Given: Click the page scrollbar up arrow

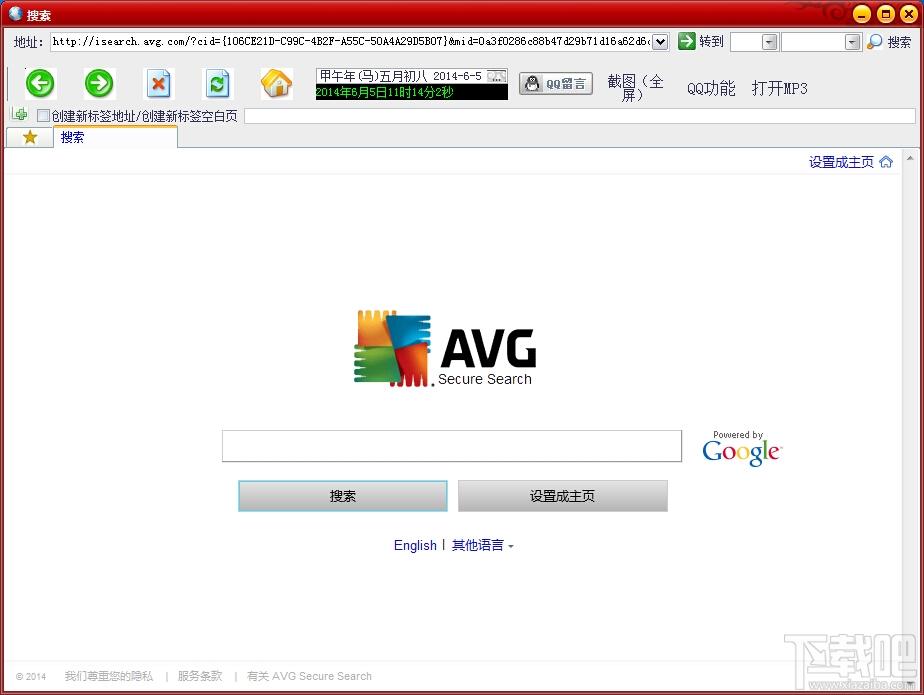Looking at the screenshot, I should (x=910, y=158).
